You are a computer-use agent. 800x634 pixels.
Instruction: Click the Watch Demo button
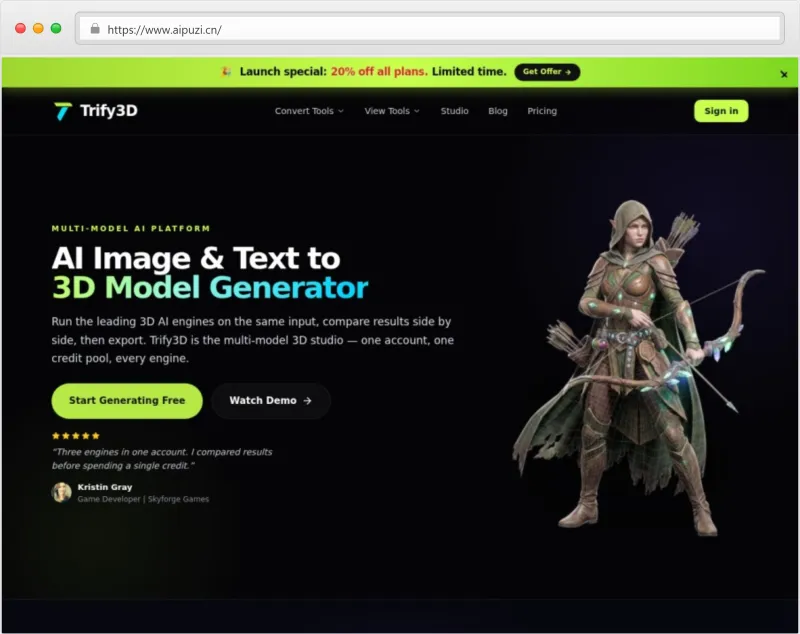pyautogui.click(x=270, y=400)
